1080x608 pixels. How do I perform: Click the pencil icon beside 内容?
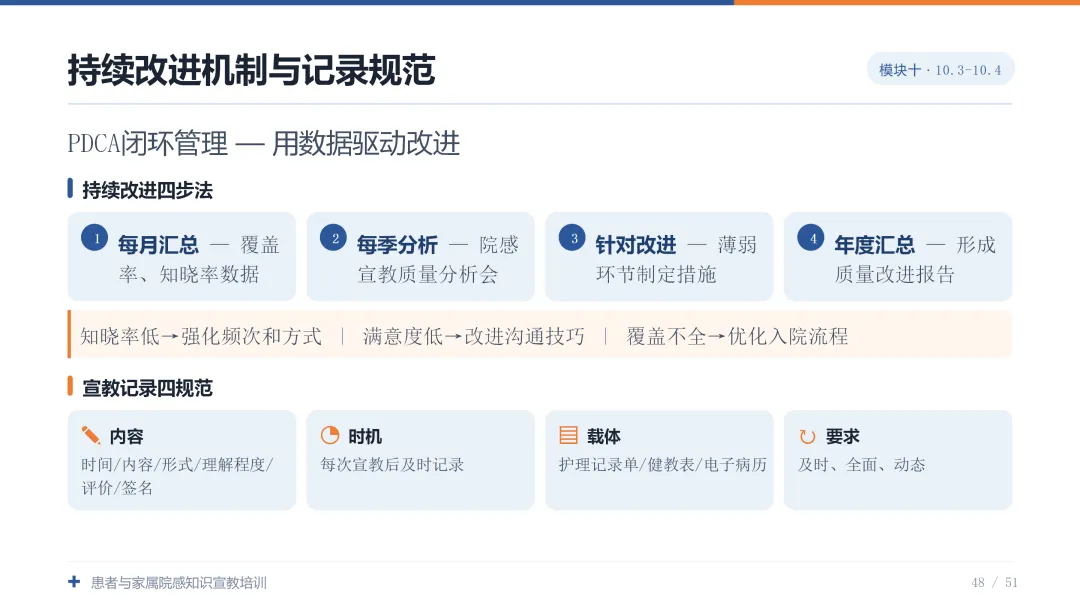[91, 435]
